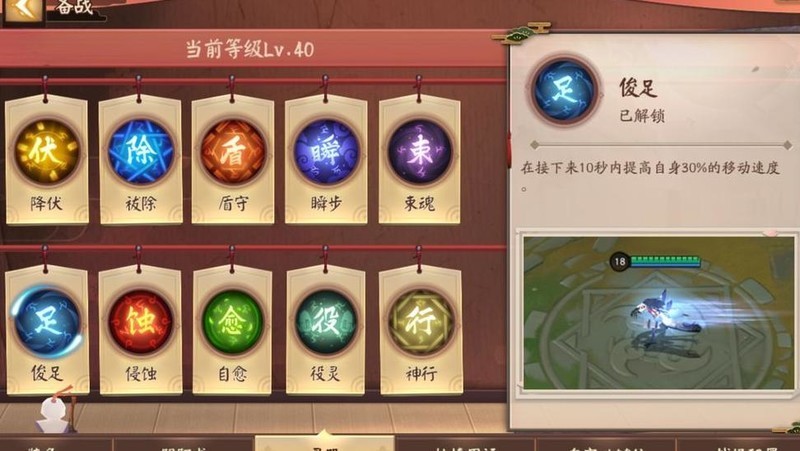Switch to the leftmost bottom tab

coord(56,444)
